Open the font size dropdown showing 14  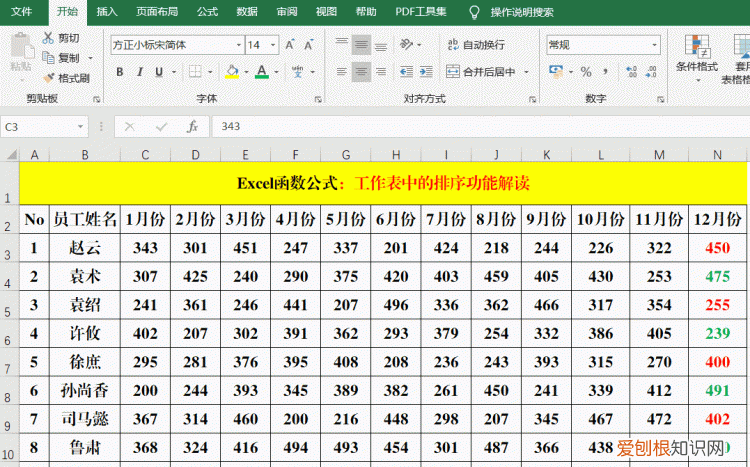[x=273, y=45]
